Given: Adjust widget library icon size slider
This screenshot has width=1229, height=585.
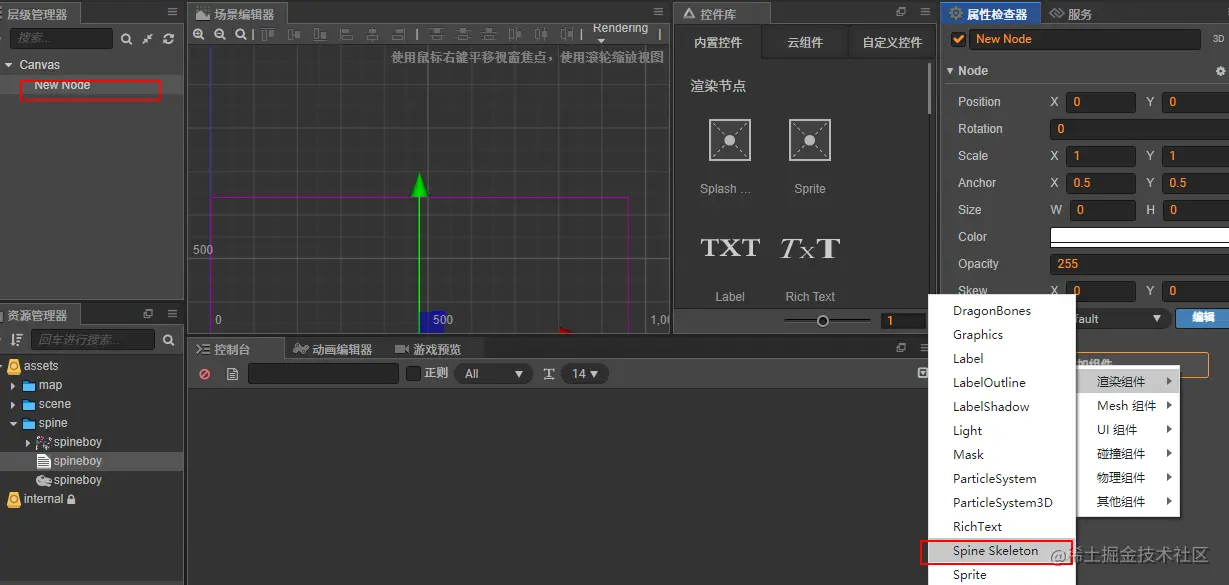Looking at the screenshot, I should coord(823,321).
